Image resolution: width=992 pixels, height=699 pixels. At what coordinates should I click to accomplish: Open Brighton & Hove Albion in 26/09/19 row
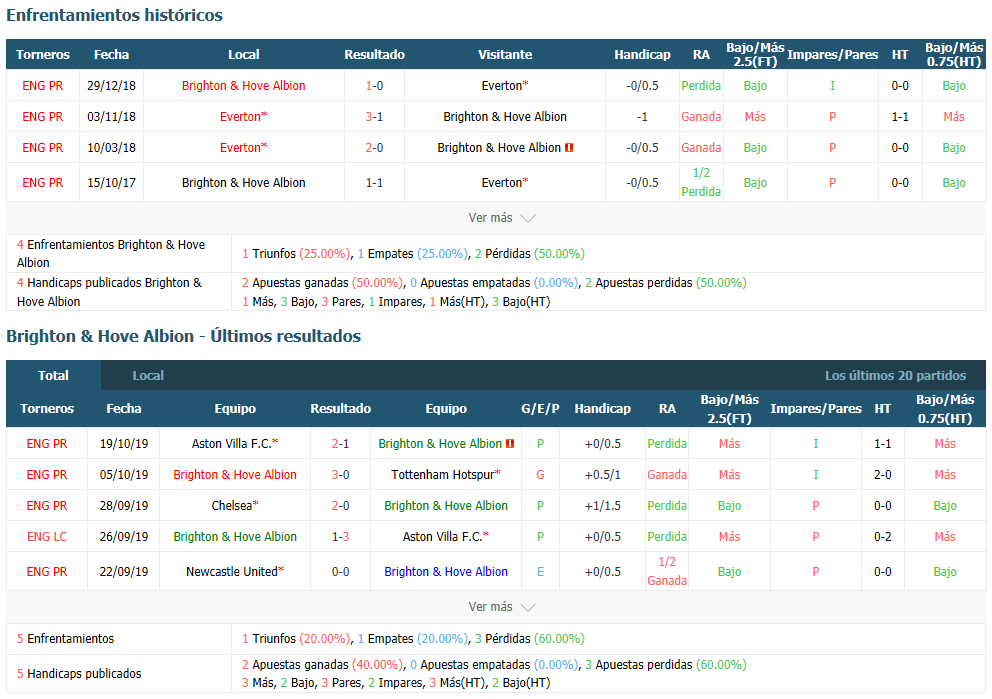[x=235, y=536]
